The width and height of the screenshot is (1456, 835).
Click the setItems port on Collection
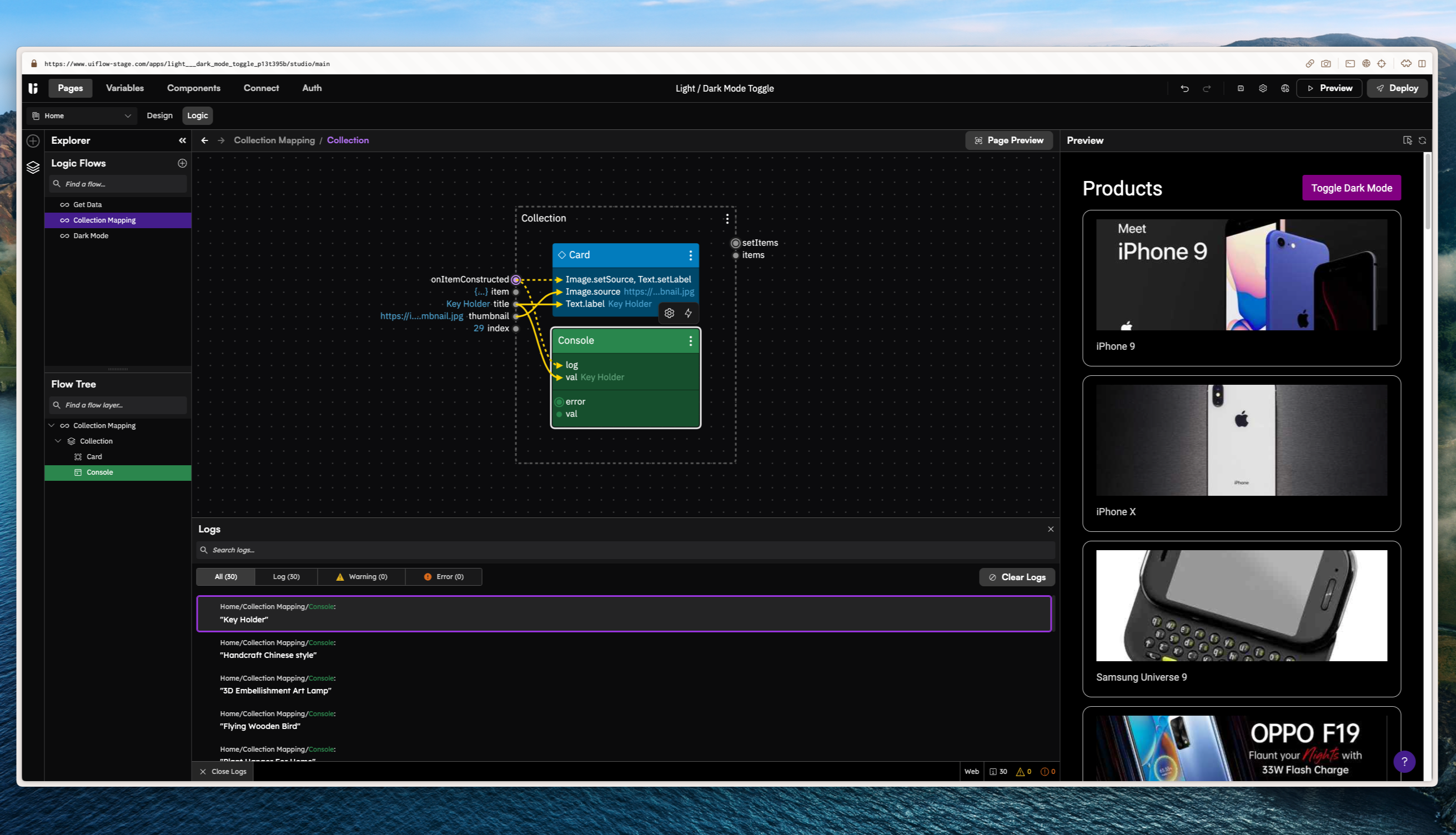tap(736, 243)
